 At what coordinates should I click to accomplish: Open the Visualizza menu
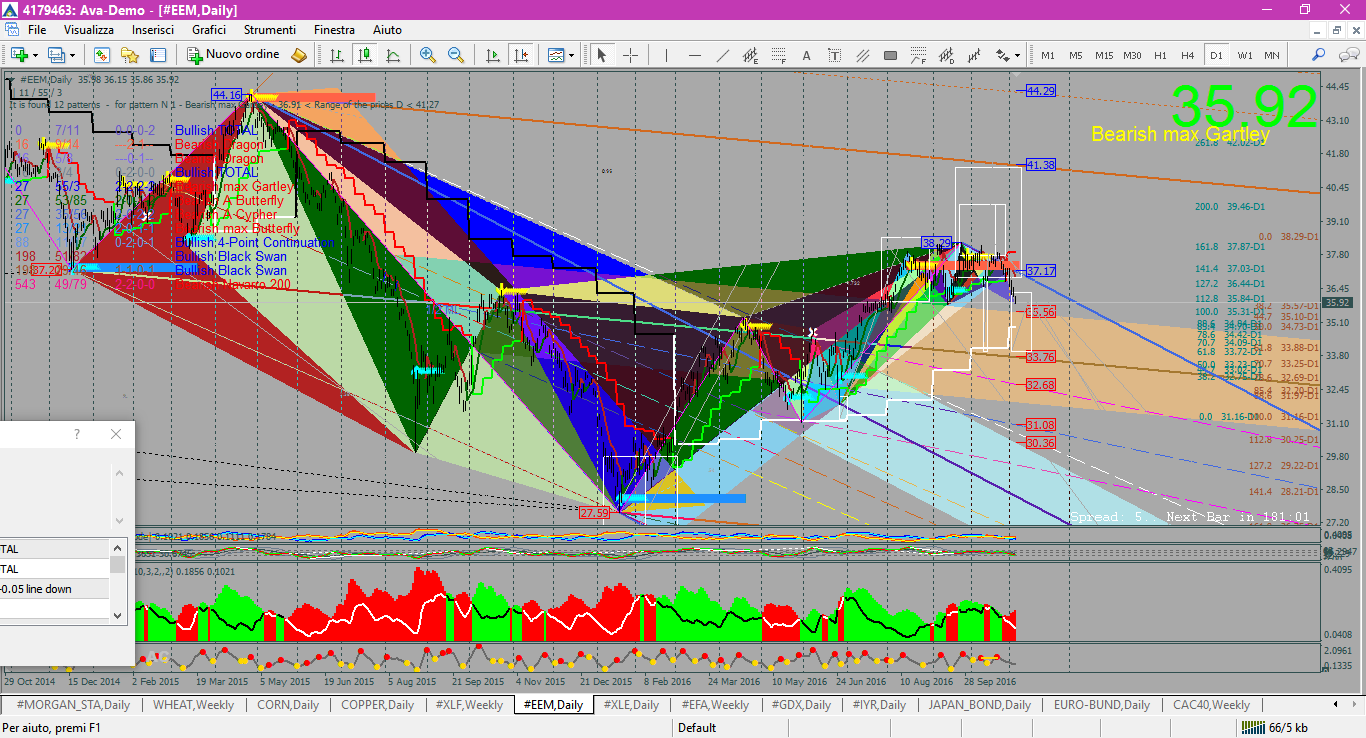point(89,30)
